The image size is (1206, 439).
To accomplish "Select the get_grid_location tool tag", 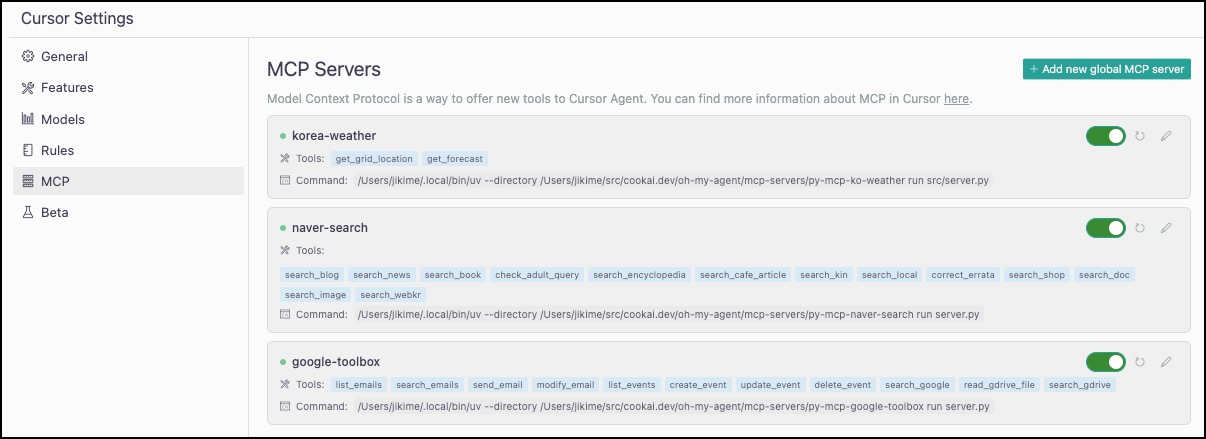I will [374, 159].
